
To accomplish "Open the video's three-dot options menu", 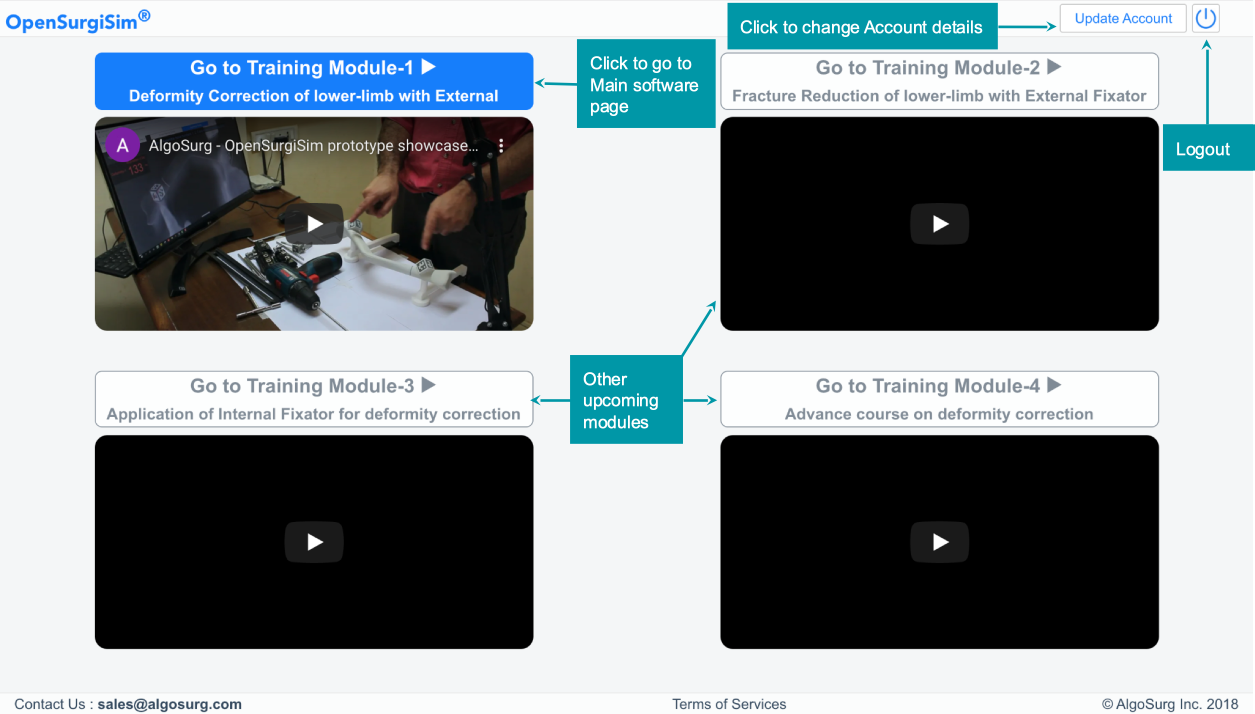I will (501, 146).
